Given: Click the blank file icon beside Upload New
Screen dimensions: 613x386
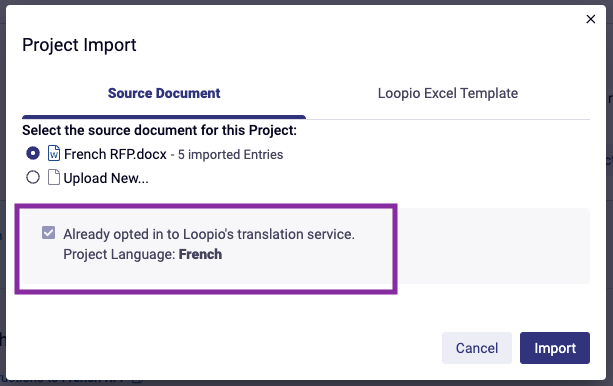Looking at the screenshot, I should [54, 177].
